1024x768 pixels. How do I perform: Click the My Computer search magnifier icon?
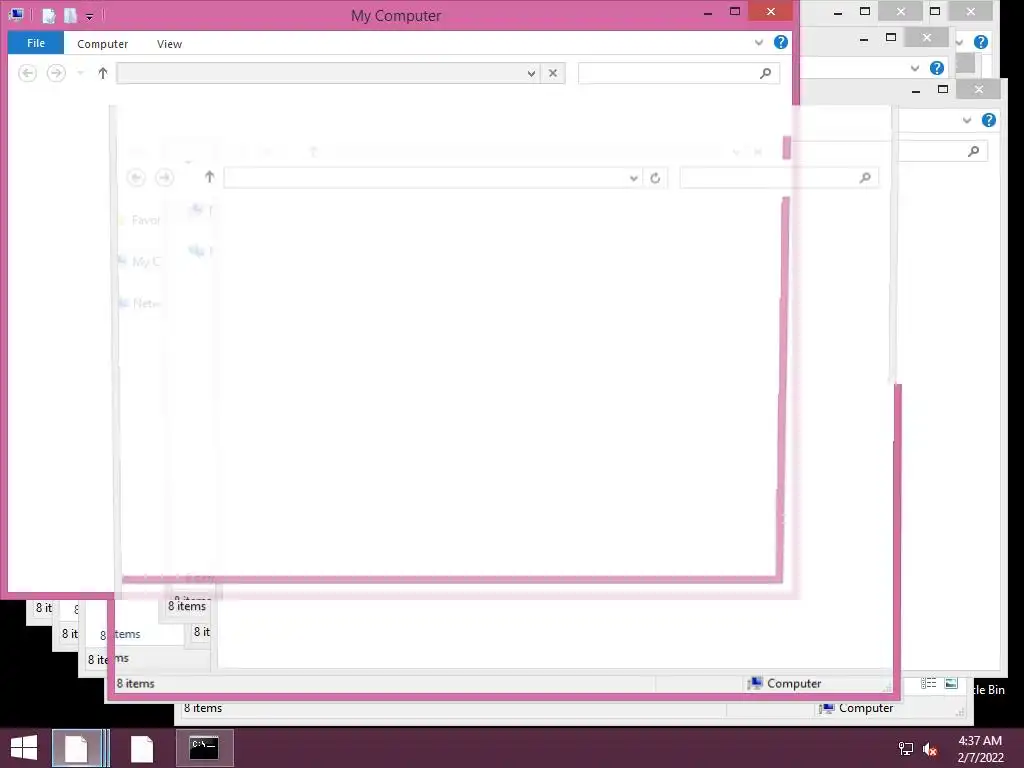click(x=765, y=73)
